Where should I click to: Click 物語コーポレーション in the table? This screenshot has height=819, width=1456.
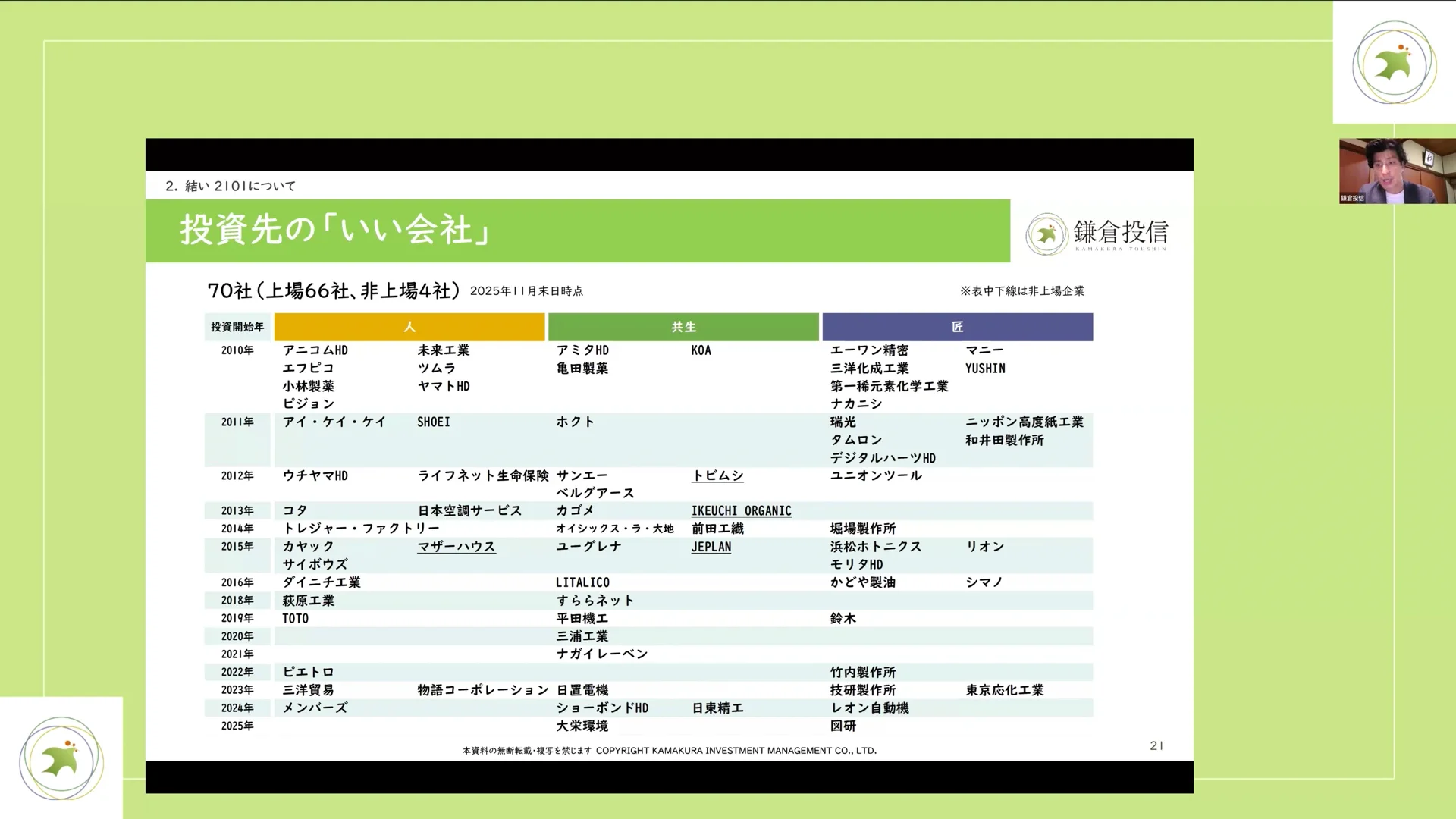point(483,690)
